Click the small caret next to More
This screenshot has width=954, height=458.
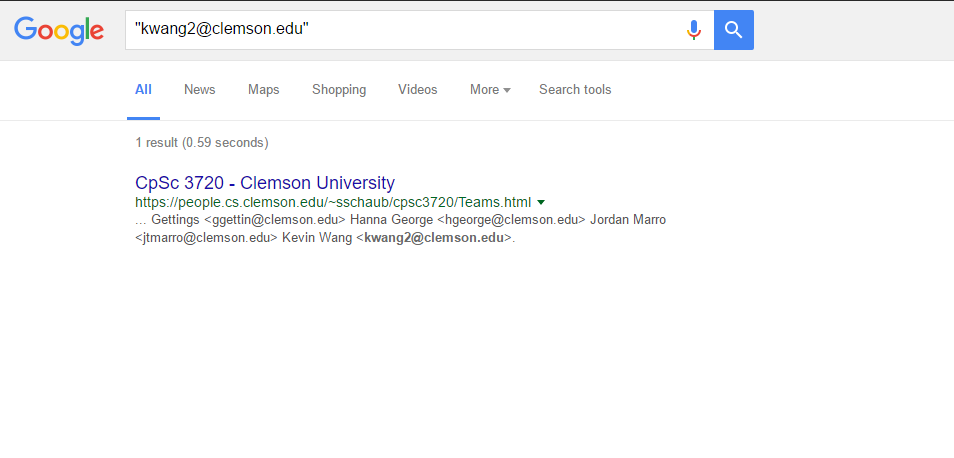point(507,90)
